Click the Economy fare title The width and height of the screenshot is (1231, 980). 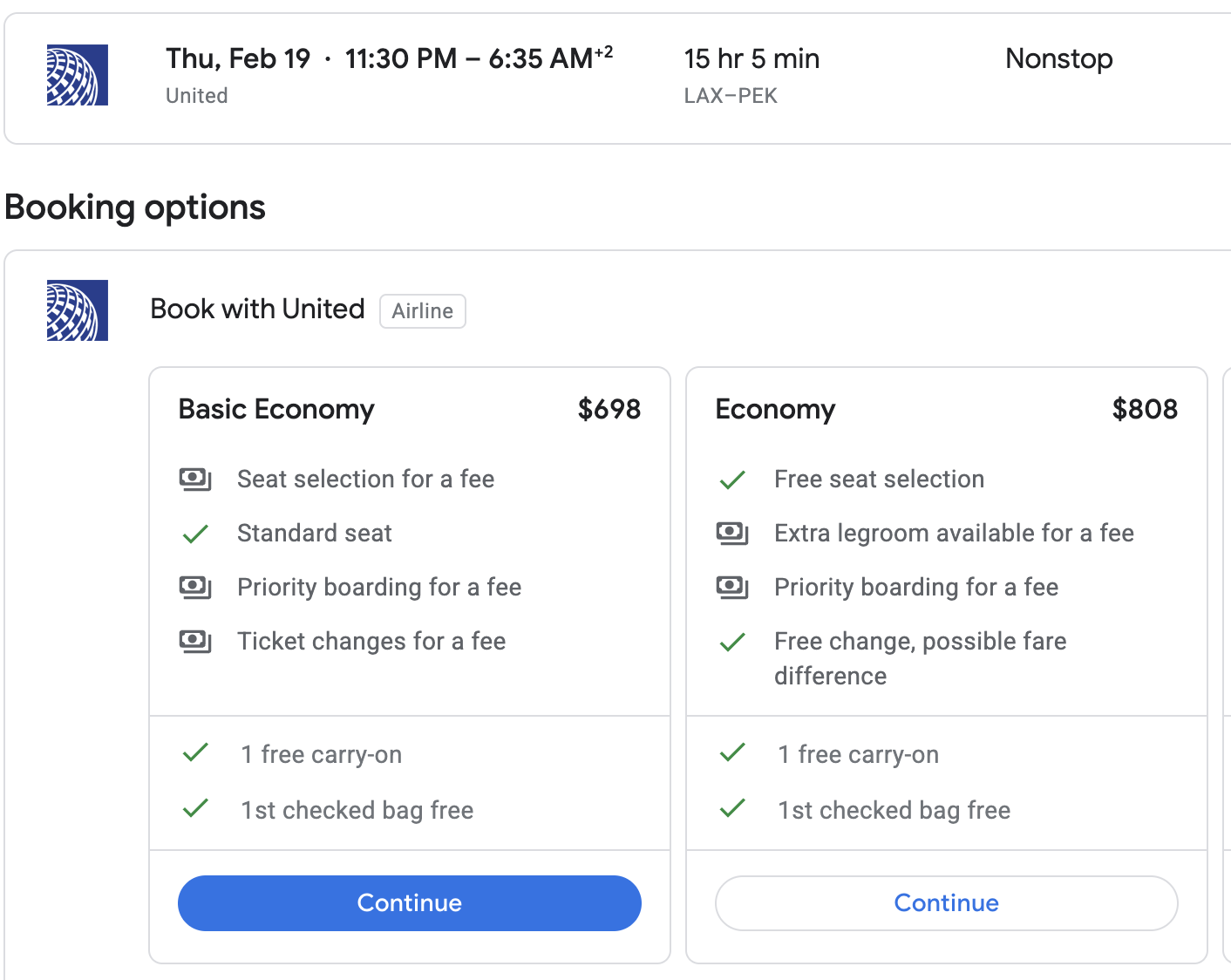point(775,409)
